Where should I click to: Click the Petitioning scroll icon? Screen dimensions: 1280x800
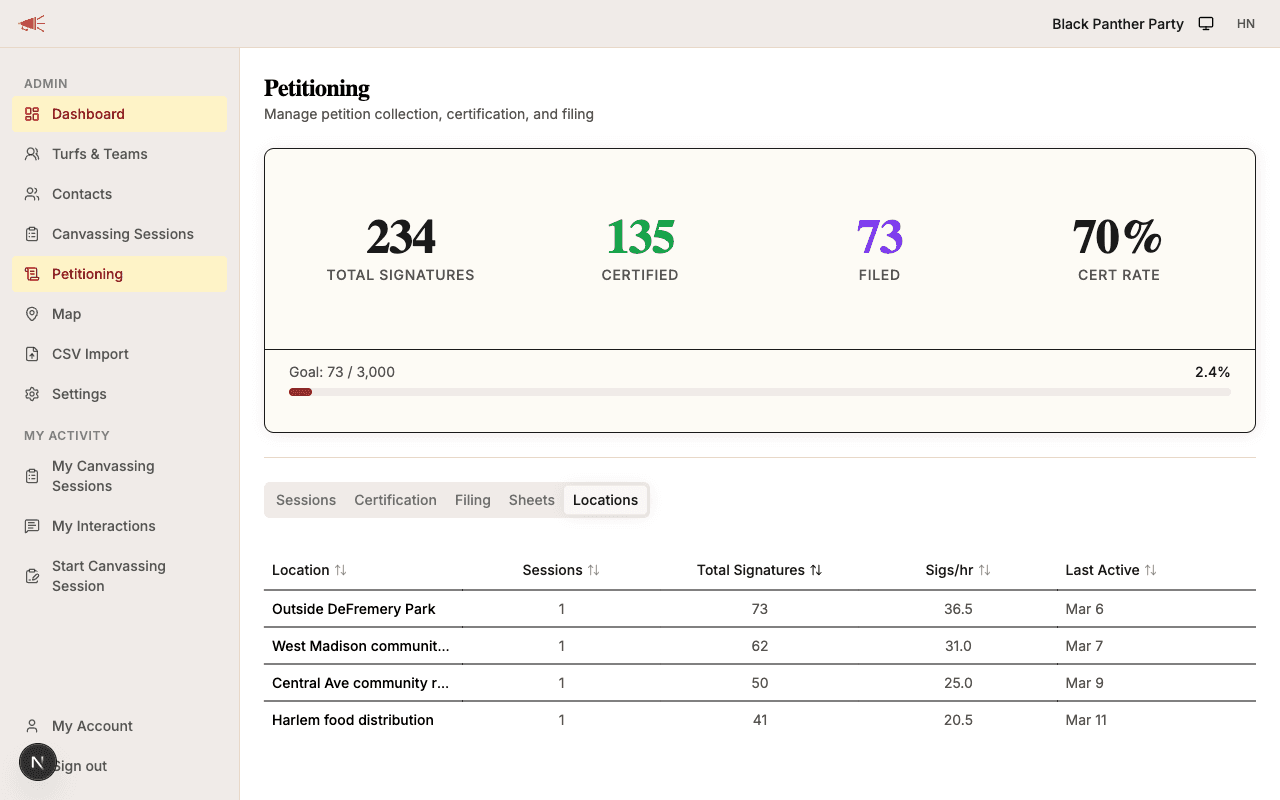32,274
